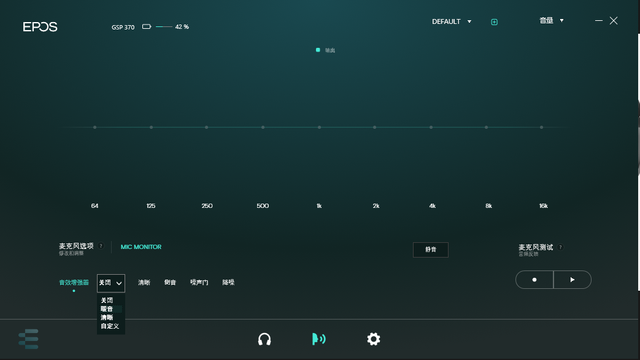Click the MIC MONITOR label
The image size is (640, 360).
point(141,247)
